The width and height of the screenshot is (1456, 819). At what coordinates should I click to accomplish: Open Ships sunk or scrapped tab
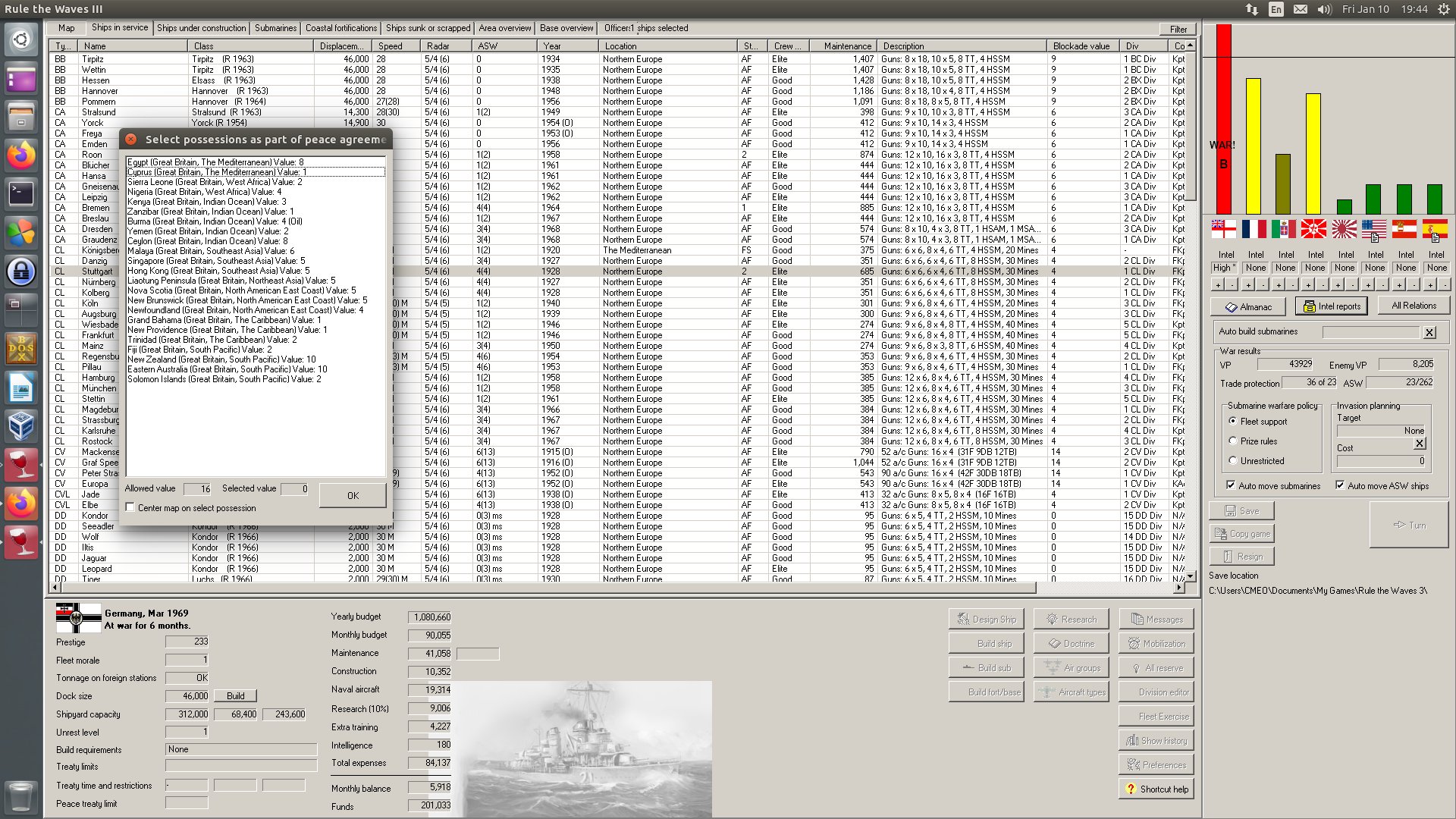pyautogui.click(x=428, y=28)
